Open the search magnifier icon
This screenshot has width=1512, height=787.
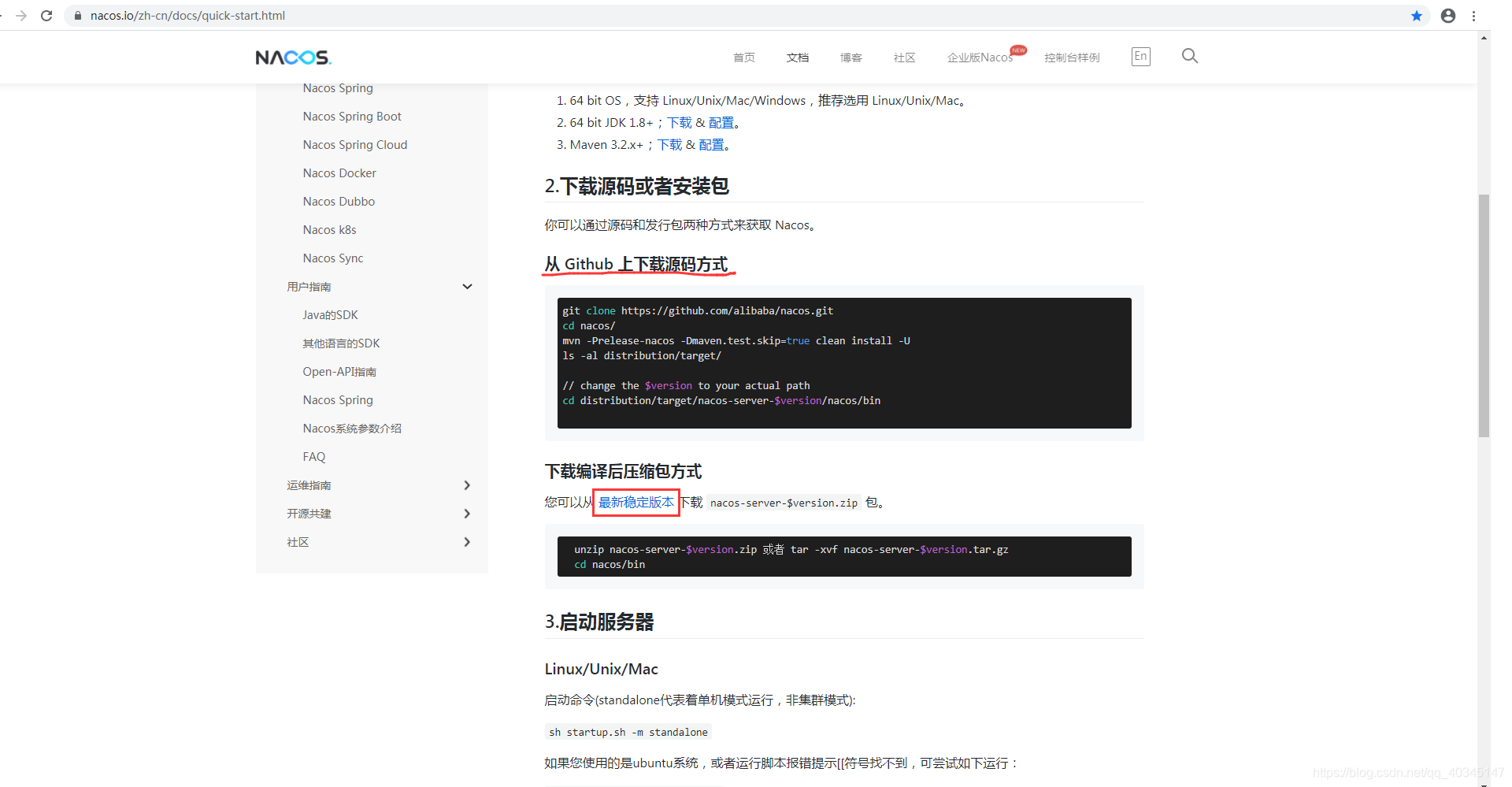[x=1190, y=56]
